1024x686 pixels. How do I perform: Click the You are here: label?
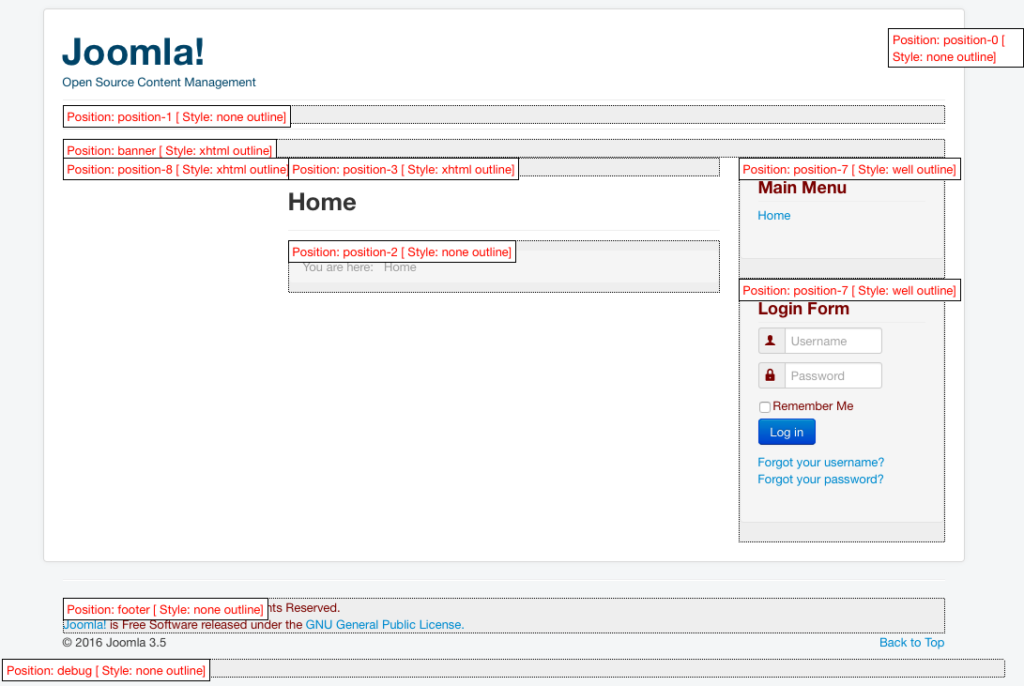click(x=338, y=267)
